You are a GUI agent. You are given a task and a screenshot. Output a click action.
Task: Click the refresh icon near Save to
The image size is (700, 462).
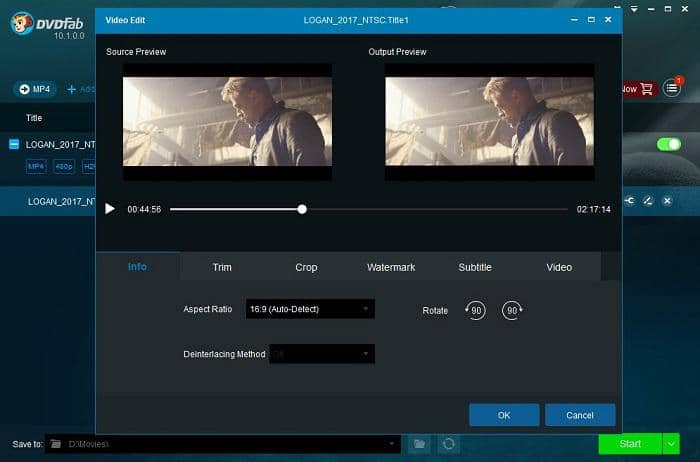pos(449,444)
